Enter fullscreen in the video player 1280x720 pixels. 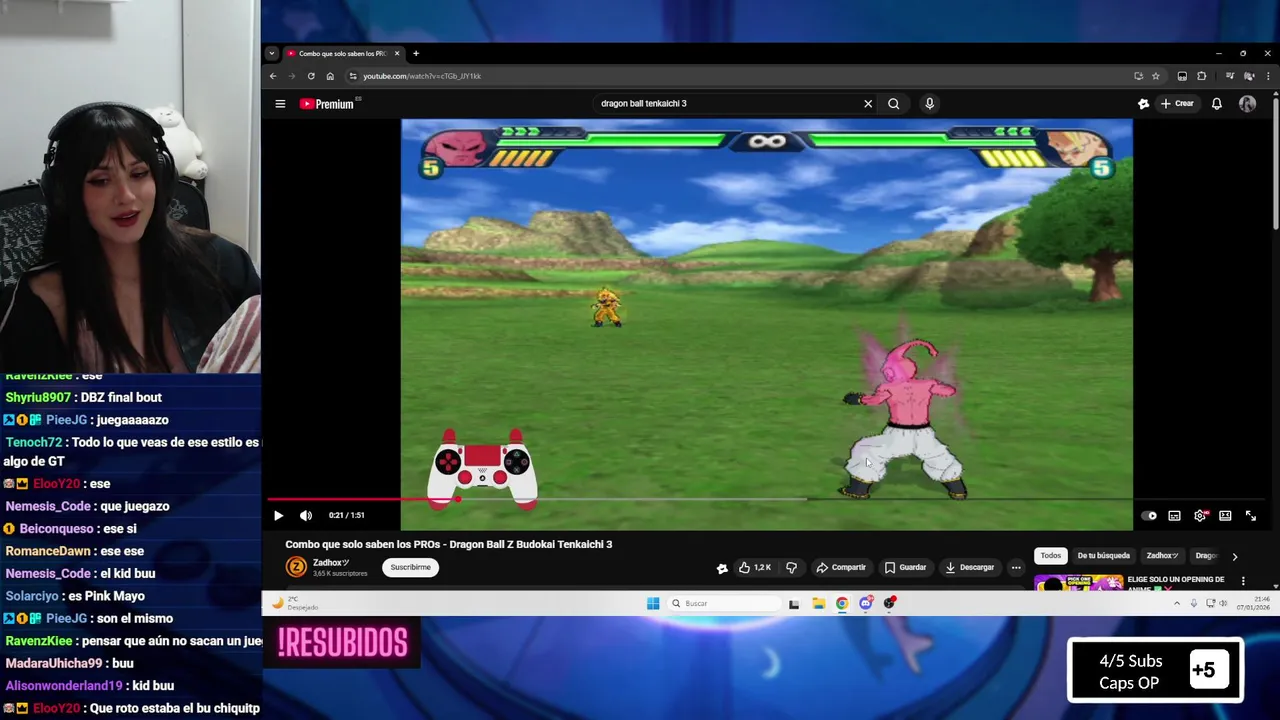[1250, 516]
